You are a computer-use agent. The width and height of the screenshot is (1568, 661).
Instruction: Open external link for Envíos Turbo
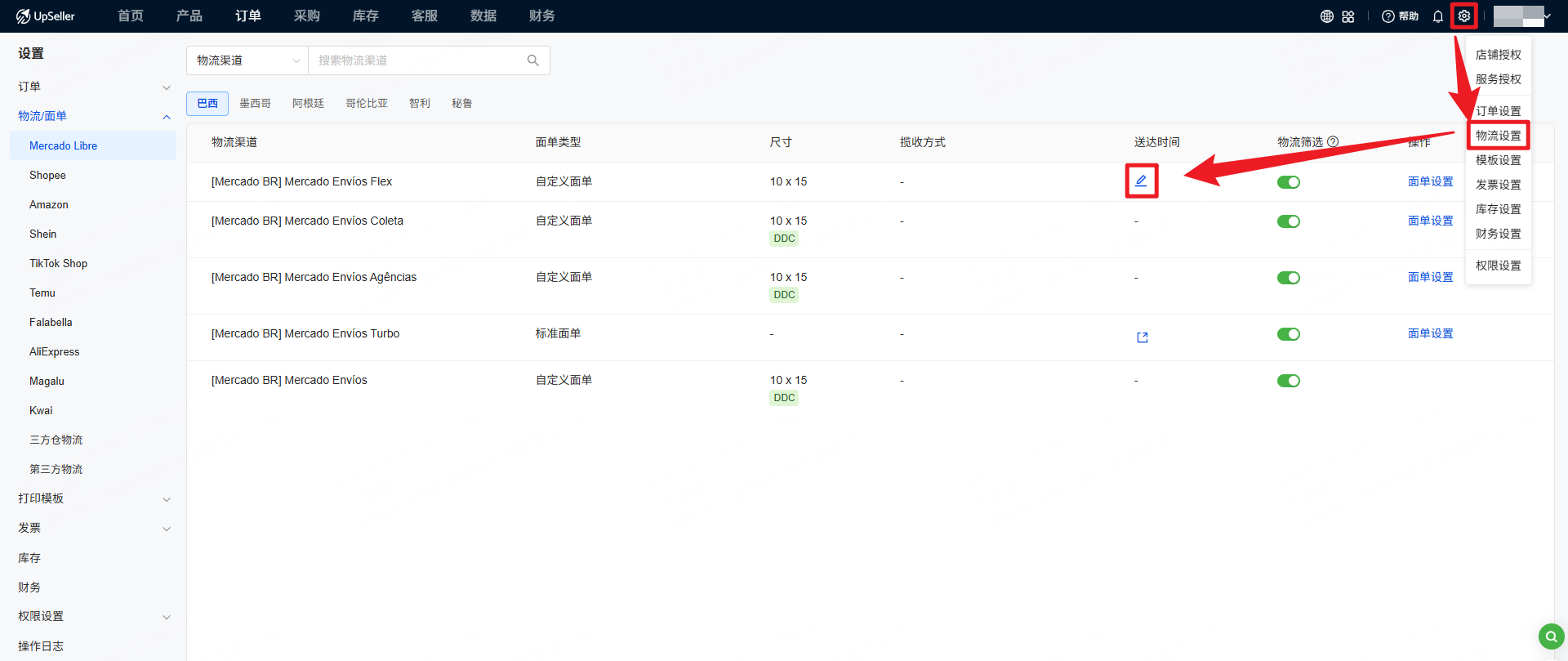[x=1143, y=337]
